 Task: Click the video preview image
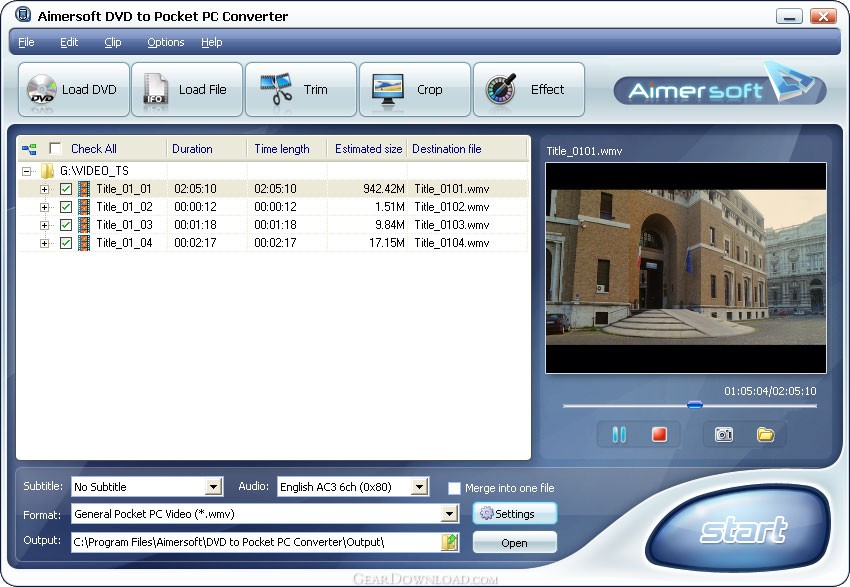point(686,268)
